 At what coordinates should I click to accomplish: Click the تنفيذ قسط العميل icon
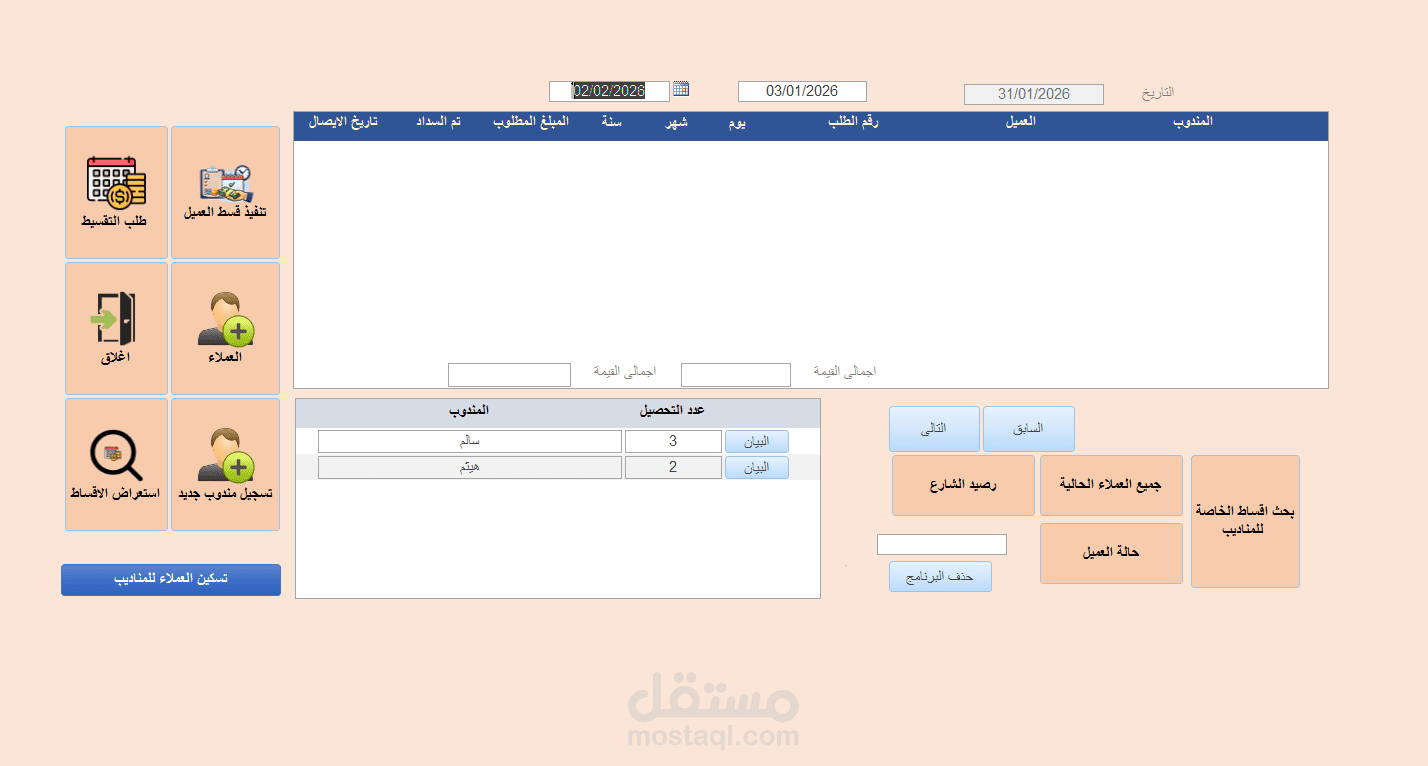(x=225, y=184)
